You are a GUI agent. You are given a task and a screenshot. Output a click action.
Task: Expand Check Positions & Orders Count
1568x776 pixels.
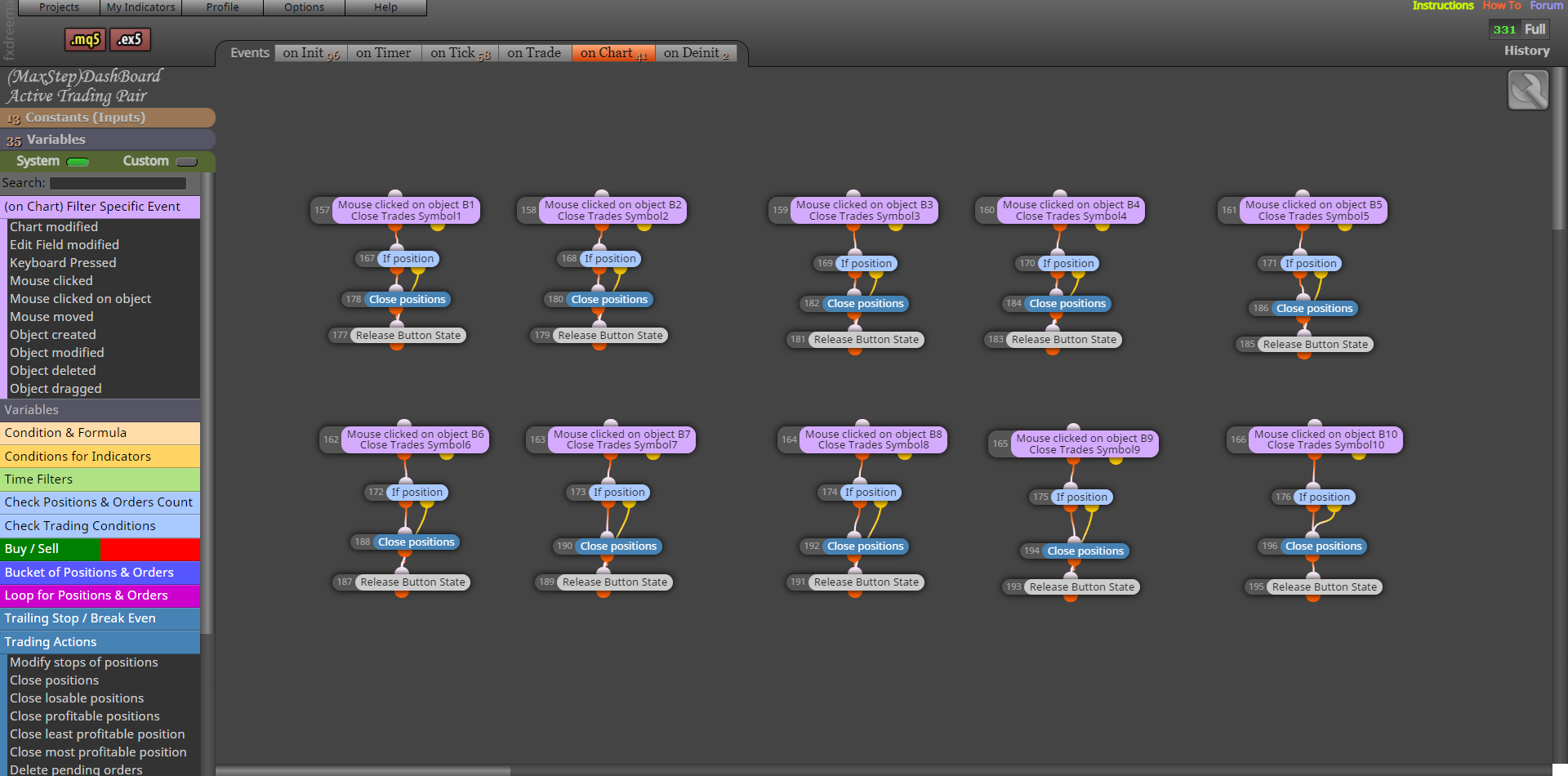click(x=100, y=502)
